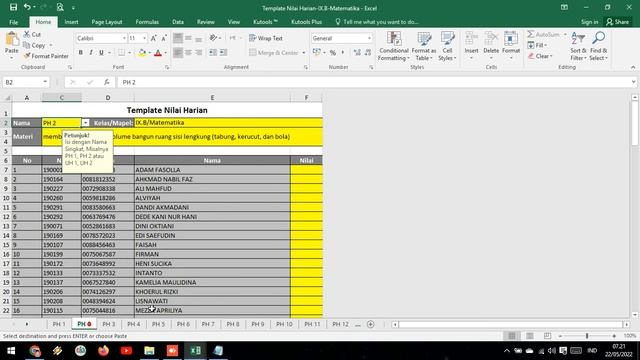Image resolution: width=640 pixels, height=360 pixels.
Task: Apply percent style
Action: tap(333, 53)
